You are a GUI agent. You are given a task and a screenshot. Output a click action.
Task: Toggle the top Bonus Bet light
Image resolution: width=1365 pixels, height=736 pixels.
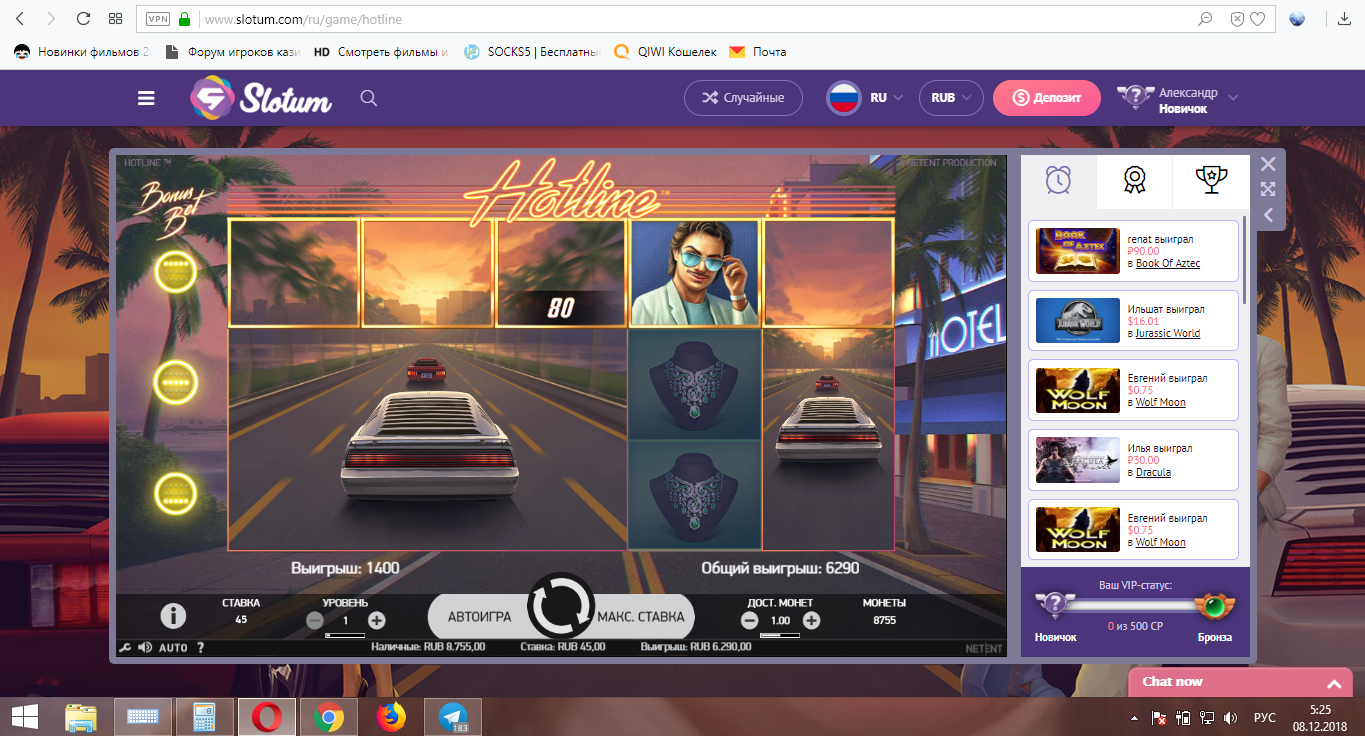(176, 271)
